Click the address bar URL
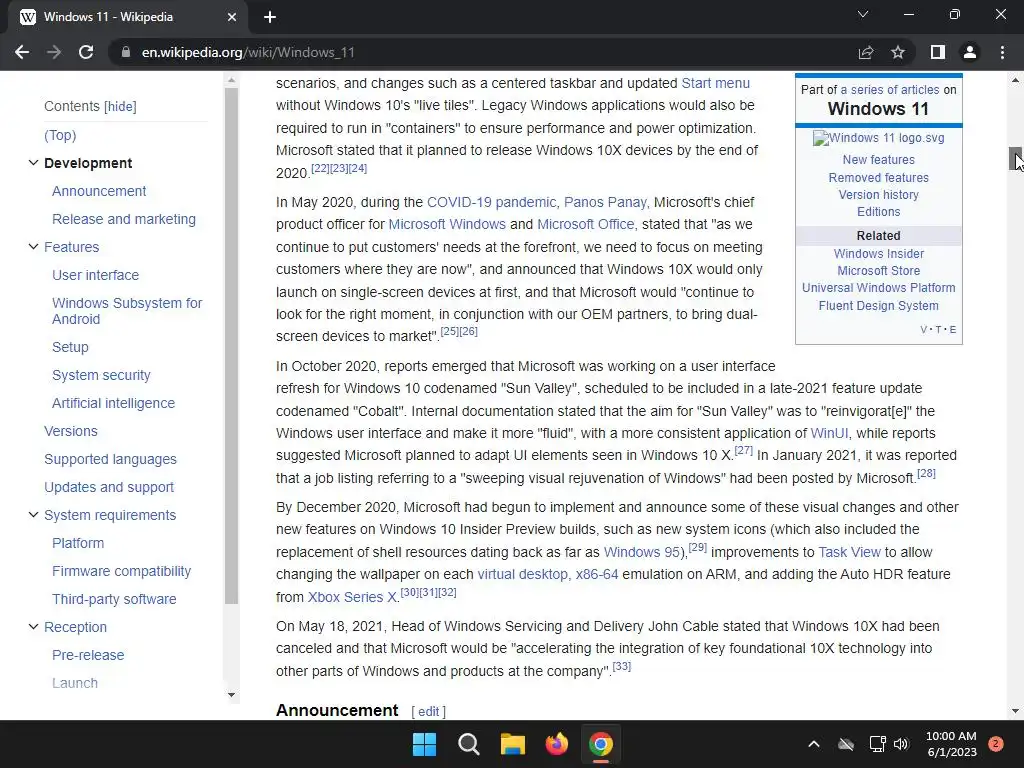This screenshot has width=1024, height=768. click(x=248, y=52)
